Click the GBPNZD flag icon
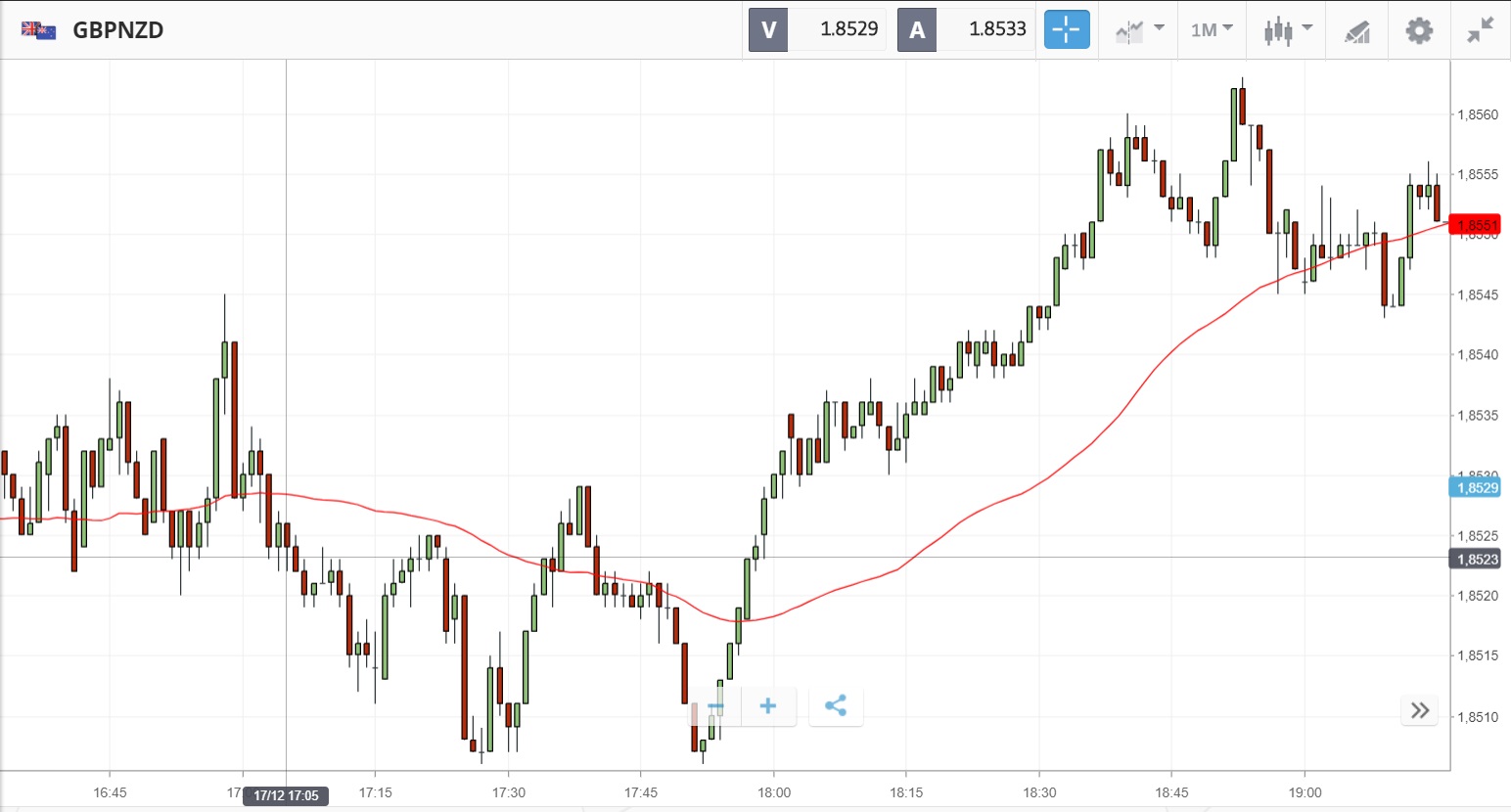Screen dimensions: 1511x812 coord(38,30)
